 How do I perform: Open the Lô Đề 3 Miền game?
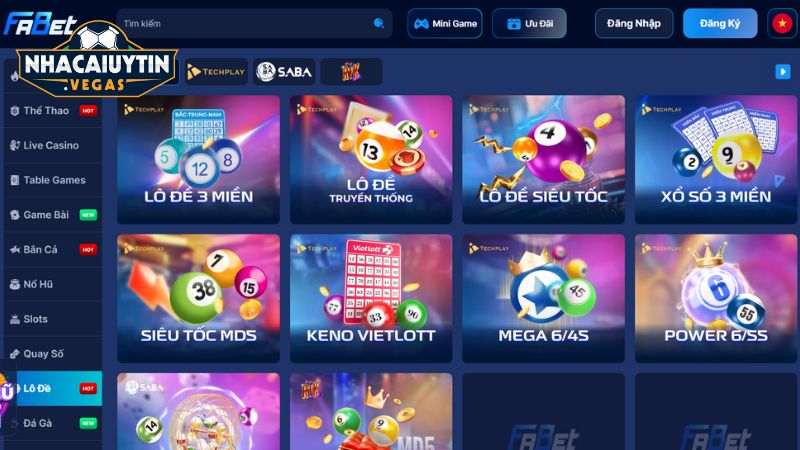pyautogui.click(x=198, y=160)
